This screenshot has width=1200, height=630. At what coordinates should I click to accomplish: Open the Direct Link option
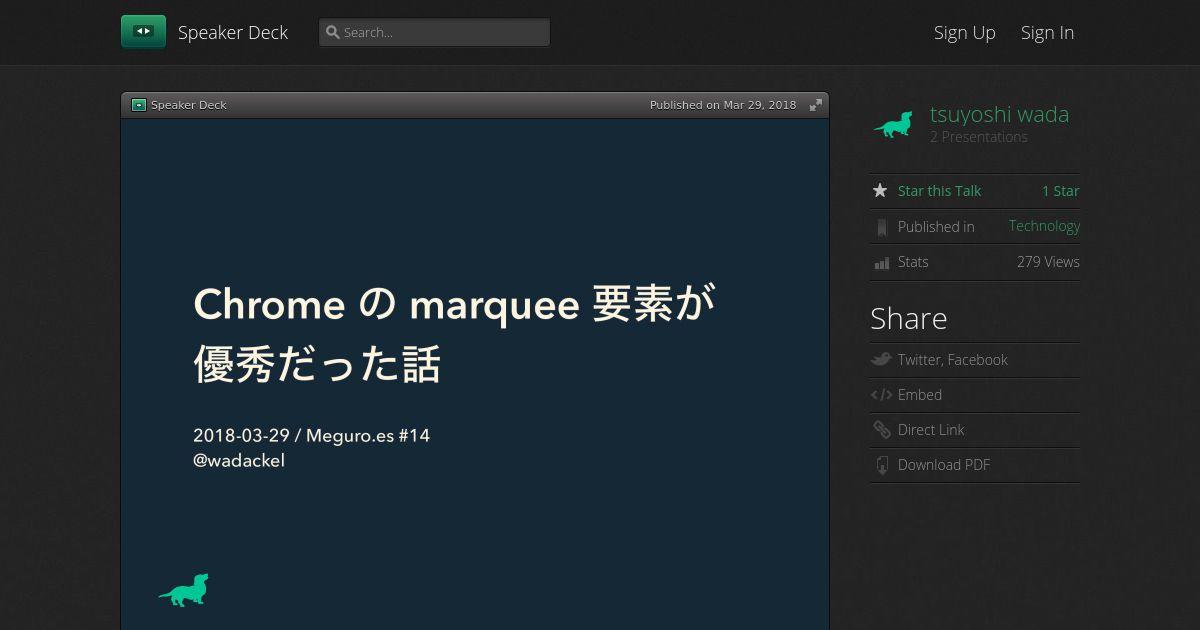pos(931,430)
